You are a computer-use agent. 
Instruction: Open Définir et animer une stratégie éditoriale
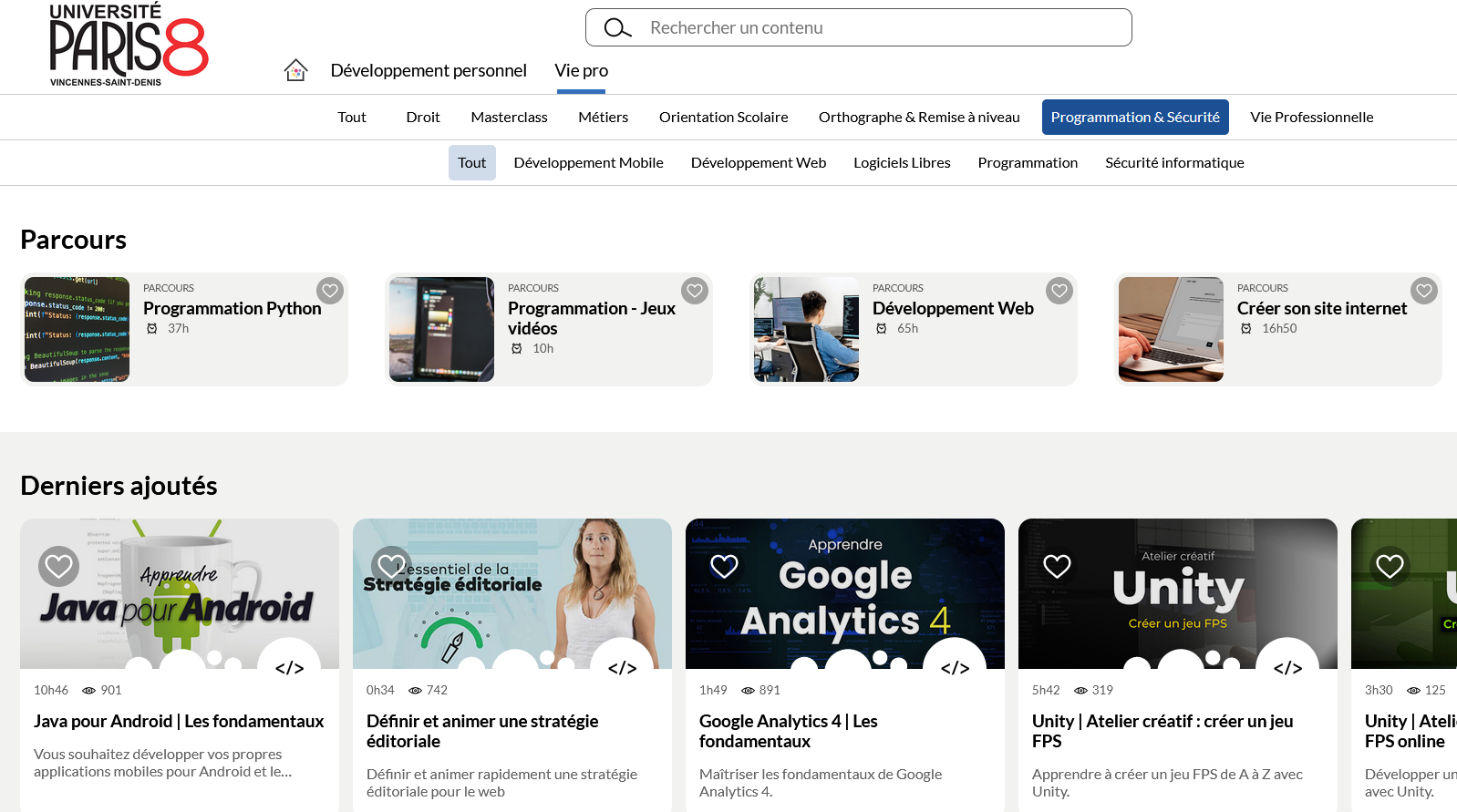[x=482, y=731]
